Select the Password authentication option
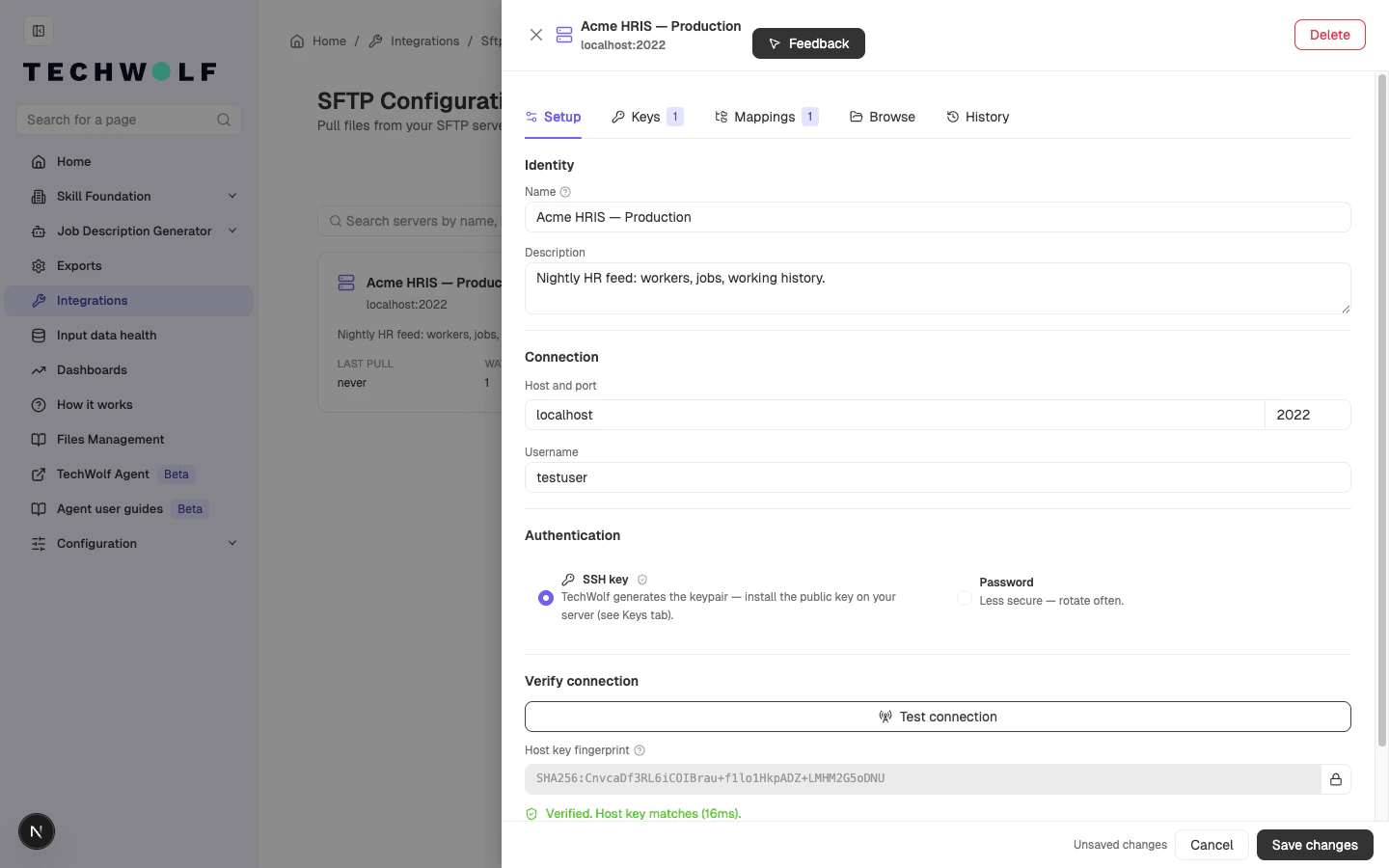The width and height of the screenshot is (1389, 868). [x=965, y=599]
